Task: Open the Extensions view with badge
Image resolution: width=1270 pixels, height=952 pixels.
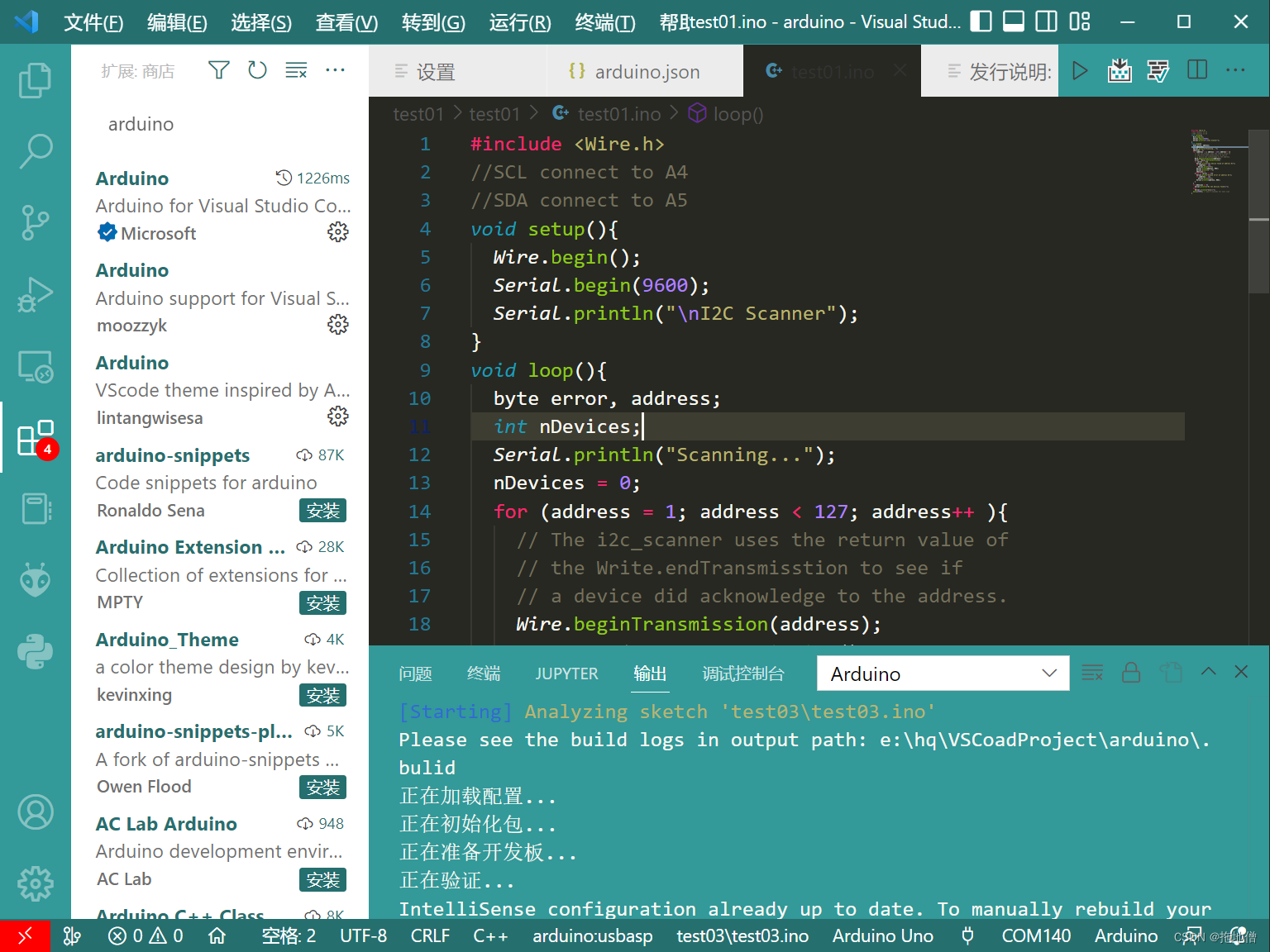Action: (35, 438)
